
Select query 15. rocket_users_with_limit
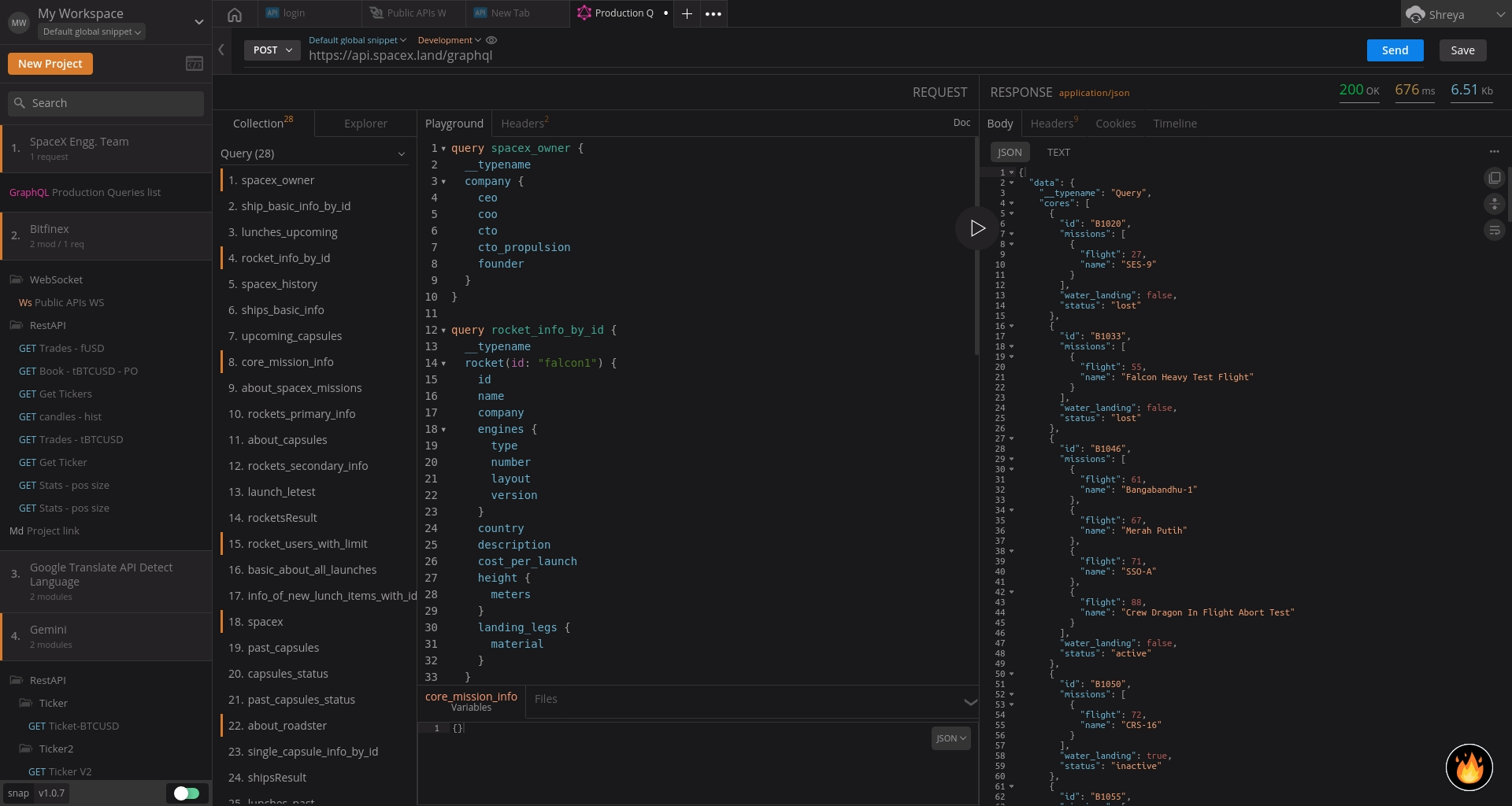click(x=317, y=544)
